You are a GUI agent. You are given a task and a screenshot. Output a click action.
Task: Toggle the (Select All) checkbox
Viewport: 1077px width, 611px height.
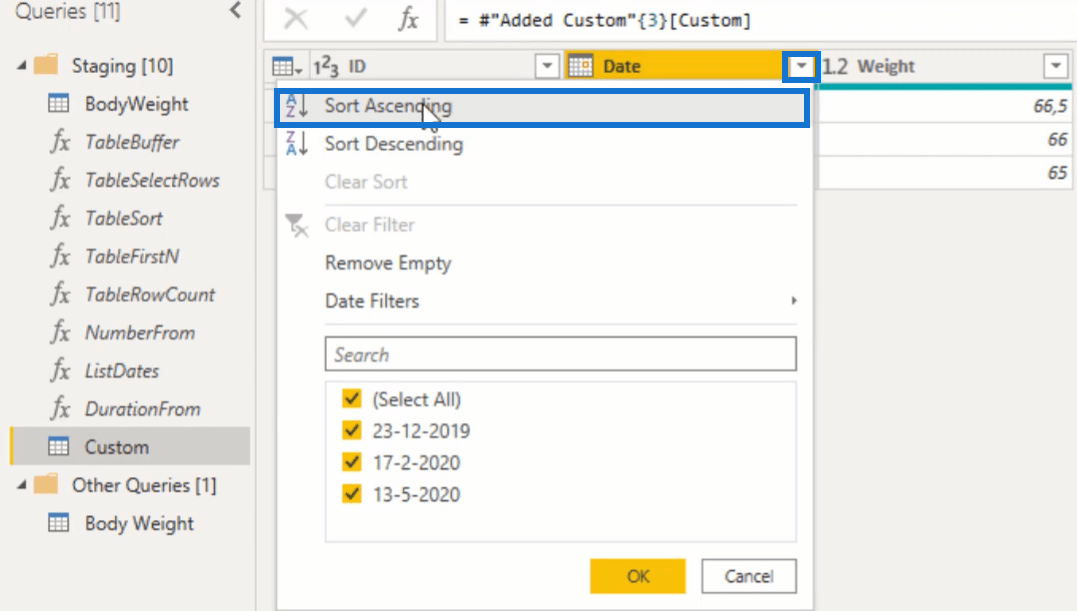coord(352,398)
